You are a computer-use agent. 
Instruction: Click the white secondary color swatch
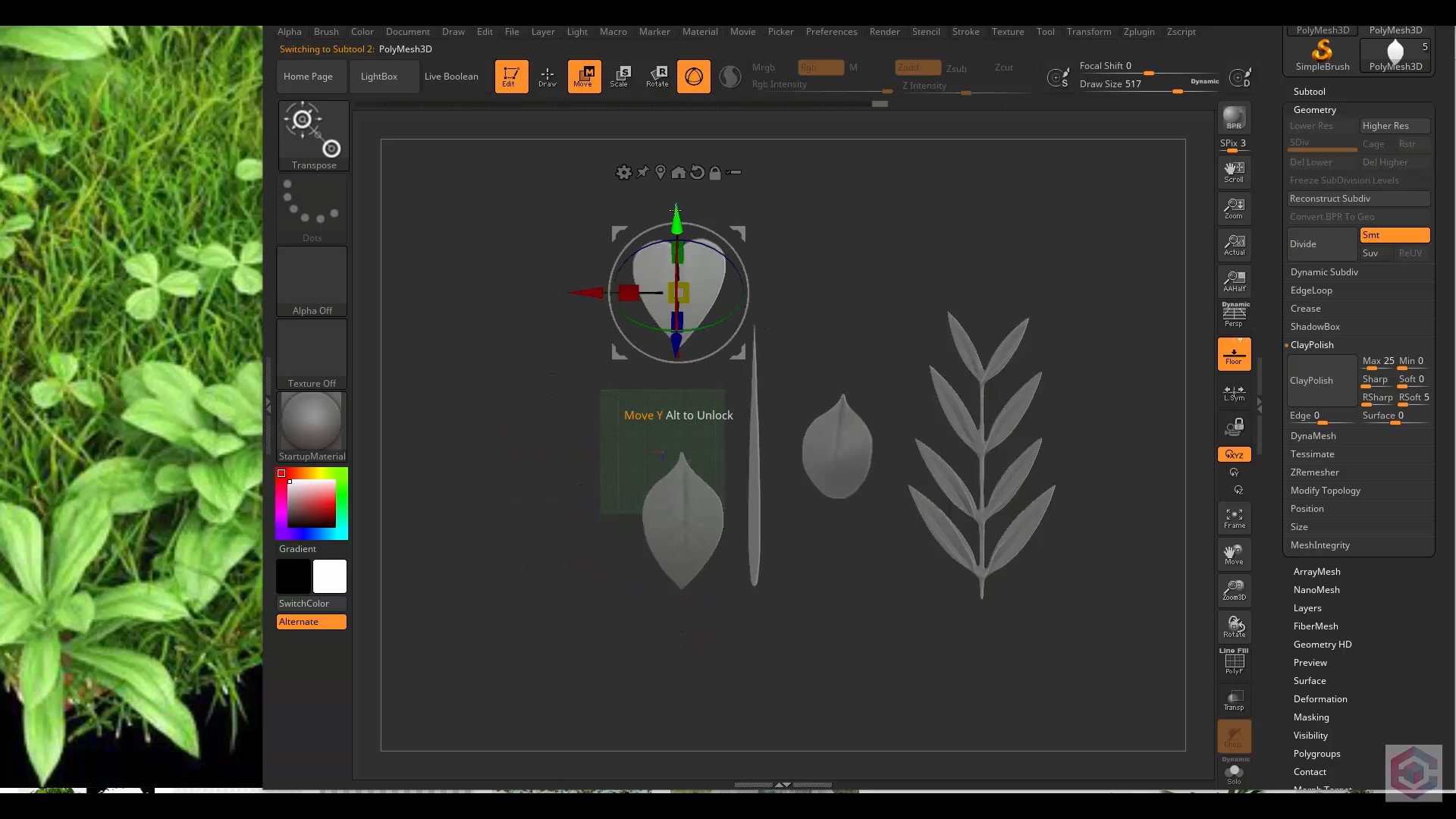click(x=330, y=576)
